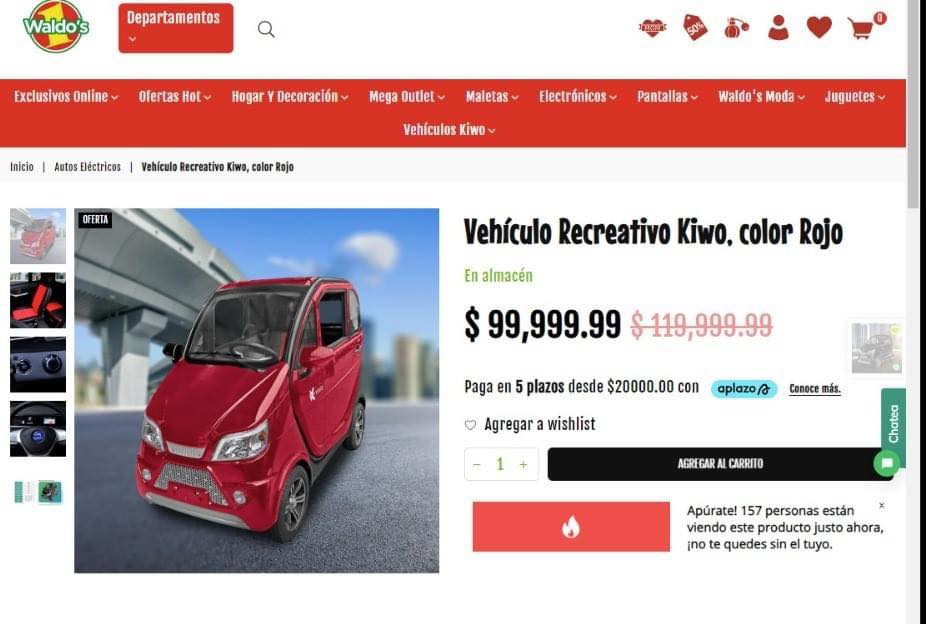Open the shopping cart icon
Screen dimensions: 926x624
click(861, 28)
